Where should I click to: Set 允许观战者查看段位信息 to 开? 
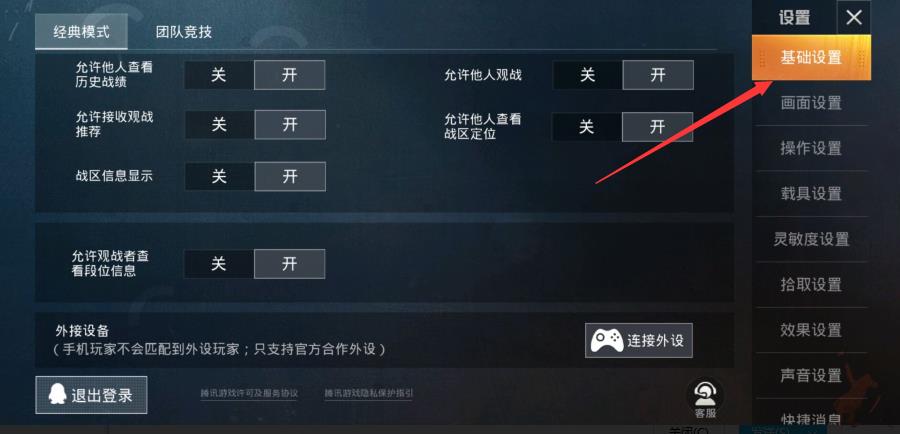pyautogui.click(x=289, y=264)
